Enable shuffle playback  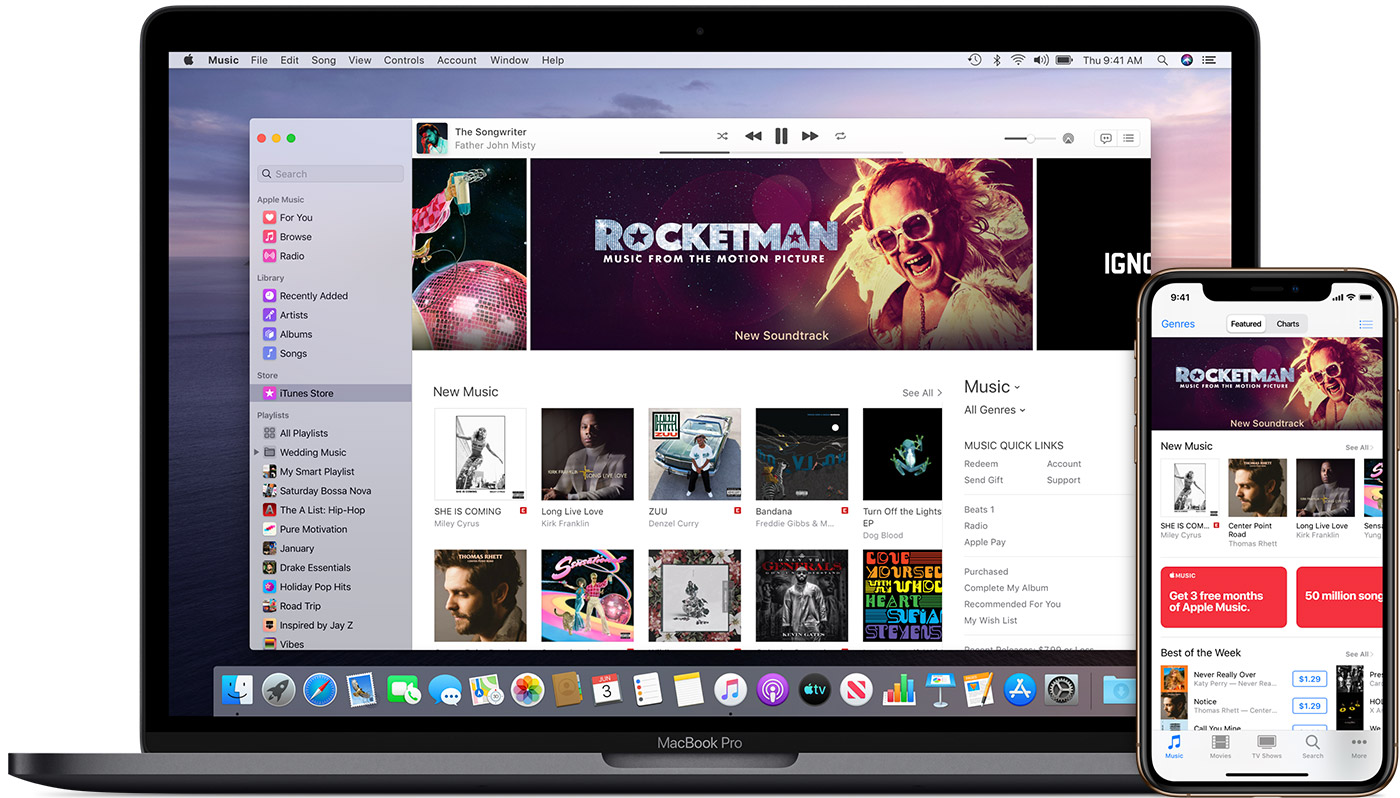click(x=723, y=136)
